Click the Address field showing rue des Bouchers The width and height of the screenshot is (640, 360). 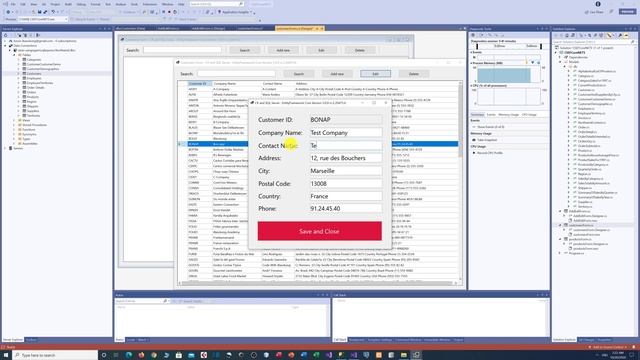(346, 158)
